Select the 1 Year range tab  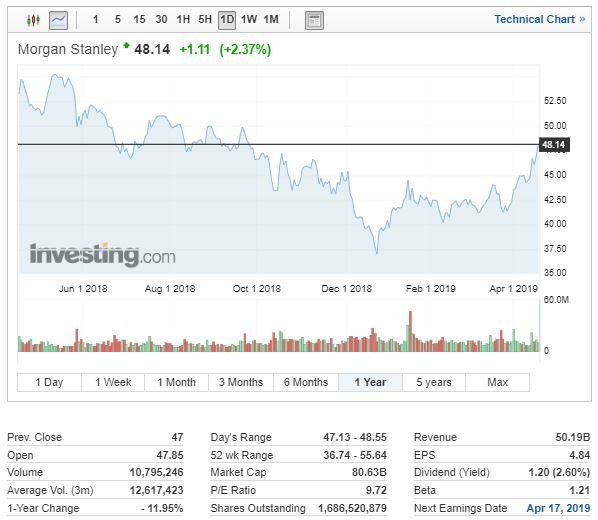(370, 382)
